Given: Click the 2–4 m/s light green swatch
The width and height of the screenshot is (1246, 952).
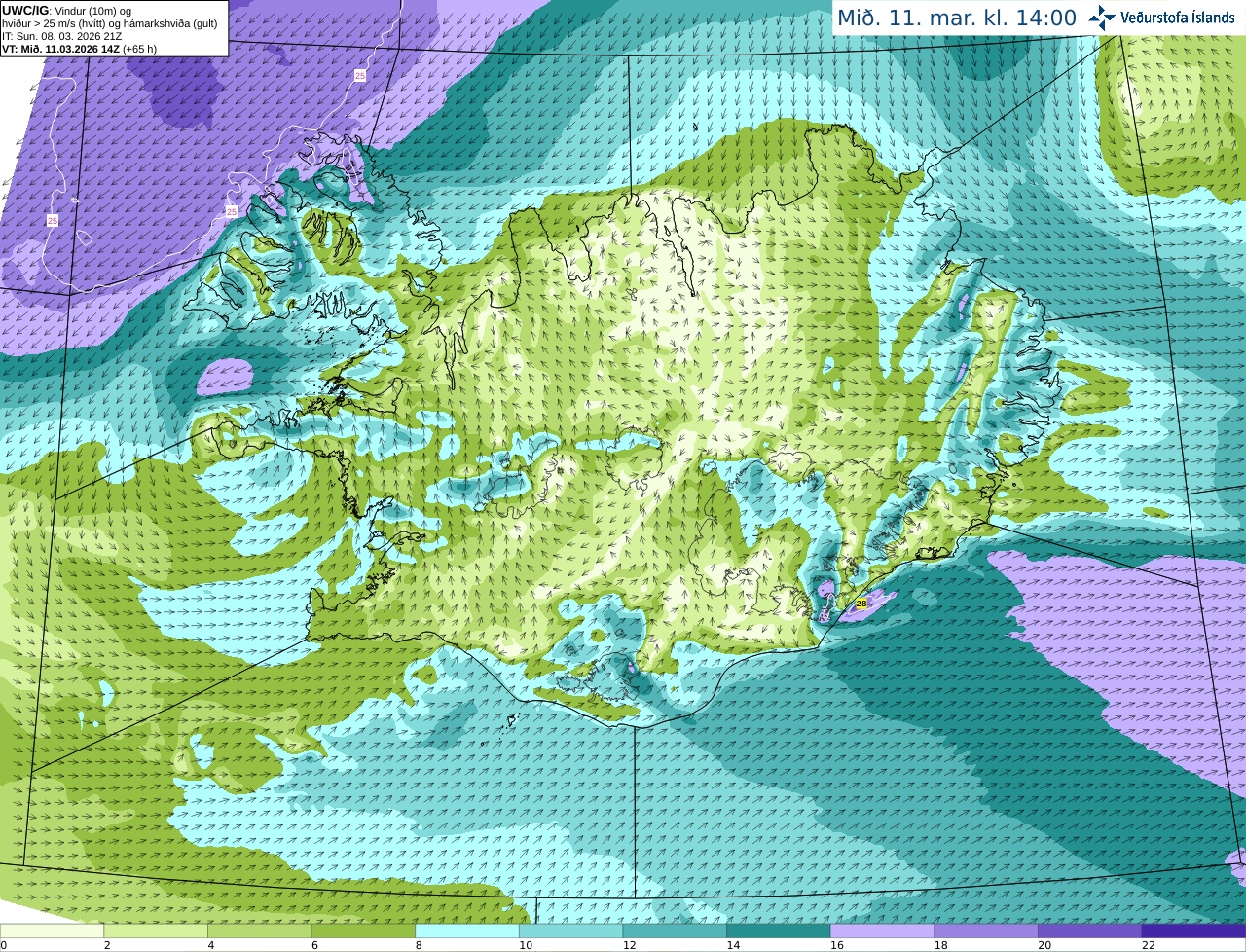Looking at the screenshot, I should pos(156,931).
